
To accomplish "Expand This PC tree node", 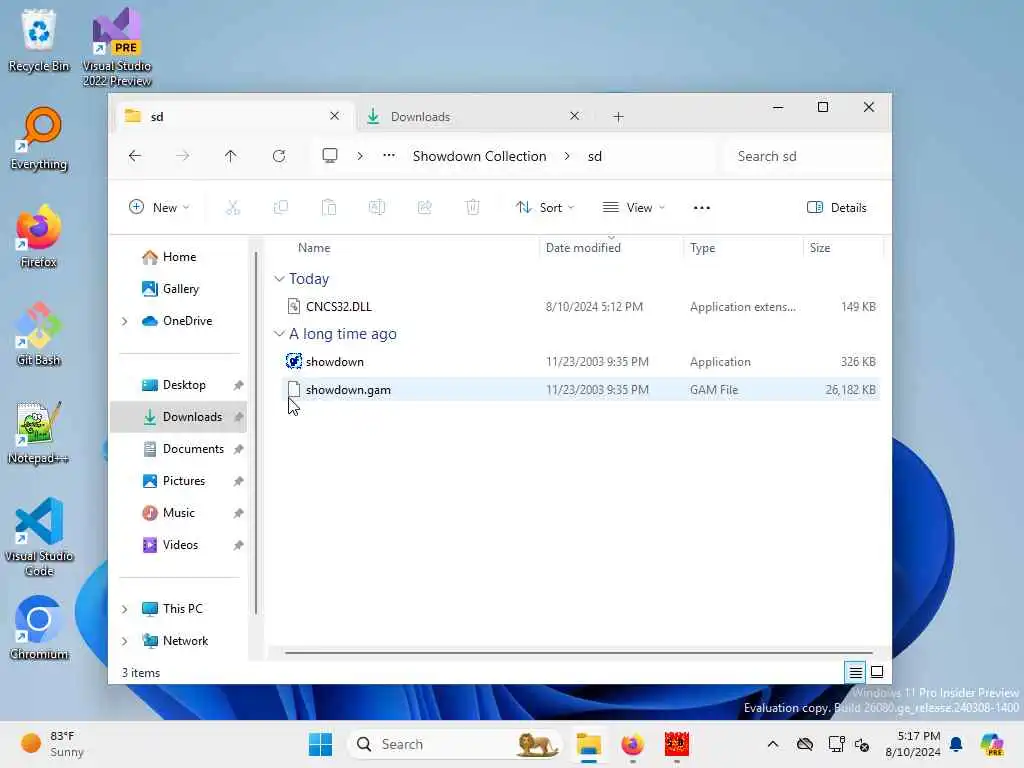I will pos(124,609).
